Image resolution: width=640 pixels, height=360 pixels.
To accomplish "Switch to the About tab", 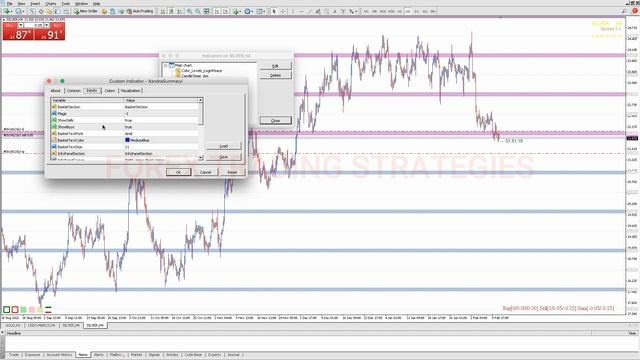I will pos(56,91).
